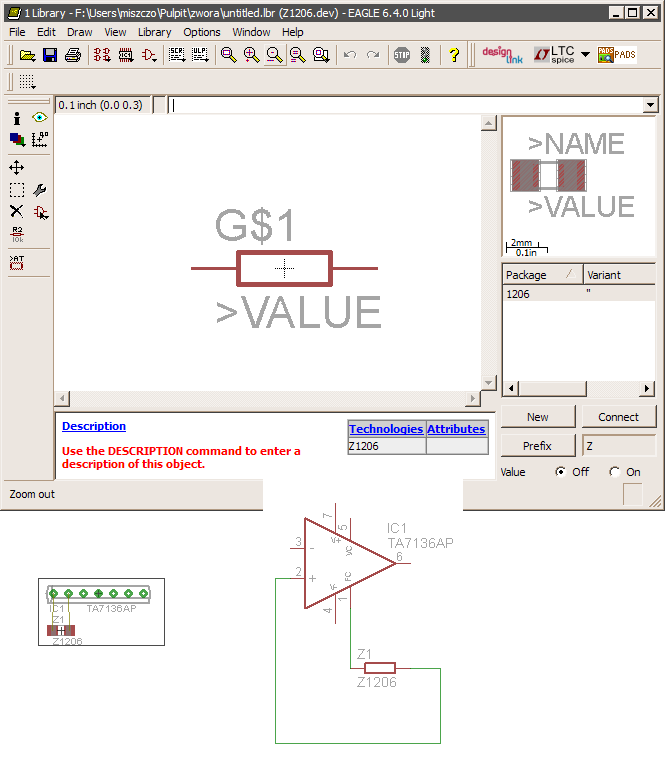The width and height of the screenshot is (665, 759).
Task: Open the Edit menu
Action: [46, 32]
